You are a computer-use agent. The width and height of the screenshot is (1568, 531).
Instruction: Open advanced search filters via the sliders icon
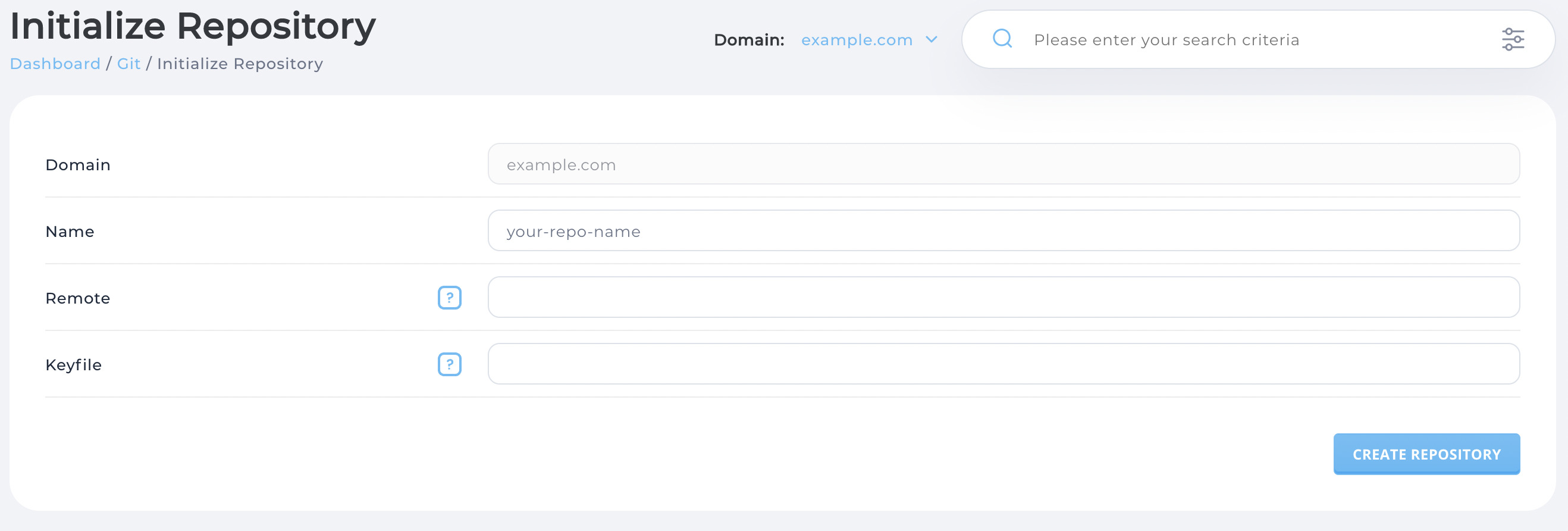[x=1512, y=39]
